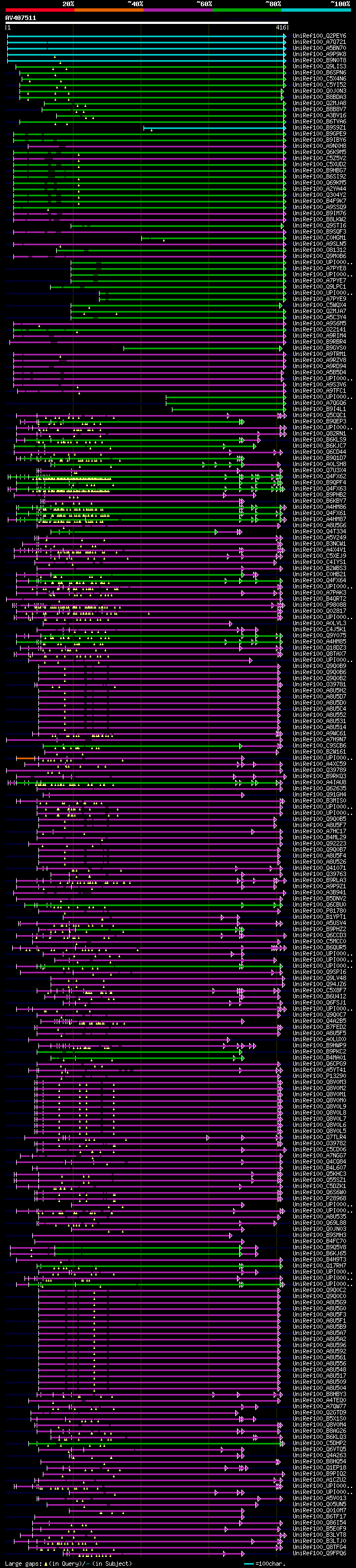Select the UniRef100_B6TVA6 label
Screen dimensions: 356x1568
pos(319,121)
